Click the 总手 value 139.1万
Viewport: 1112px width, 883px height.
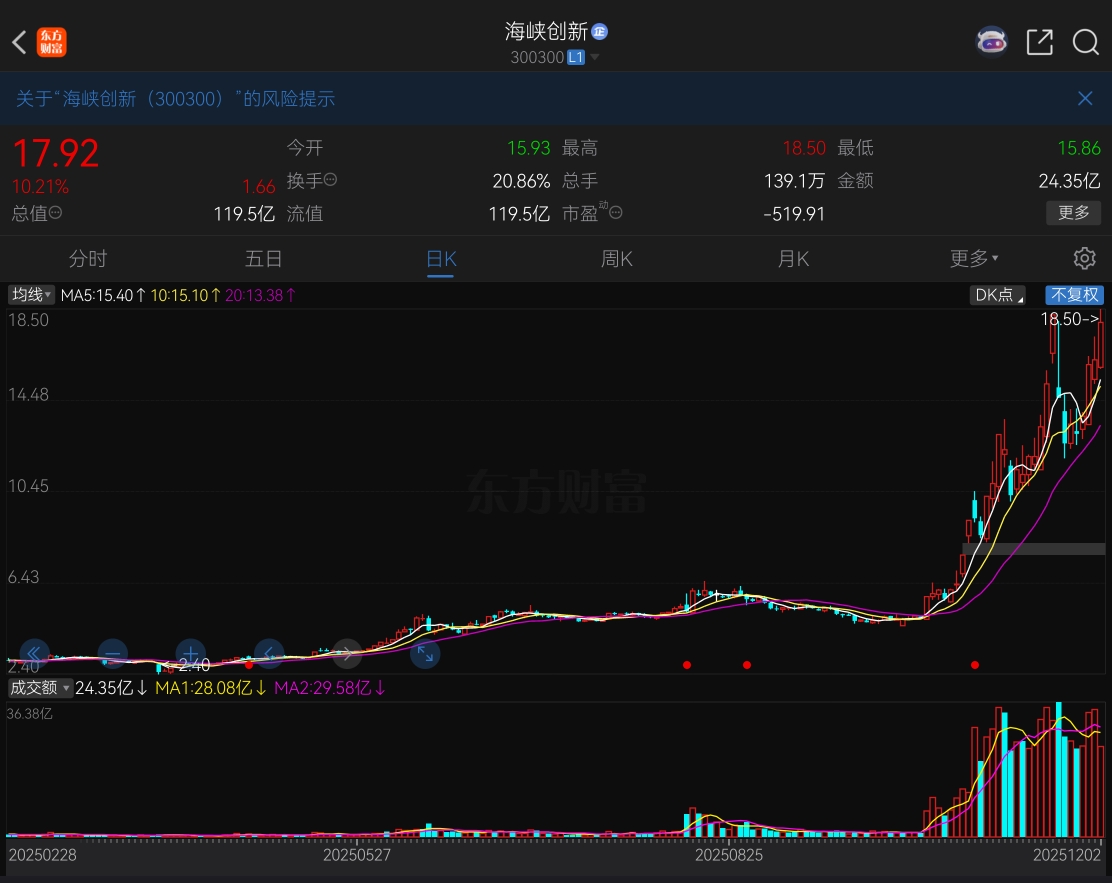[x=794, y=181]
